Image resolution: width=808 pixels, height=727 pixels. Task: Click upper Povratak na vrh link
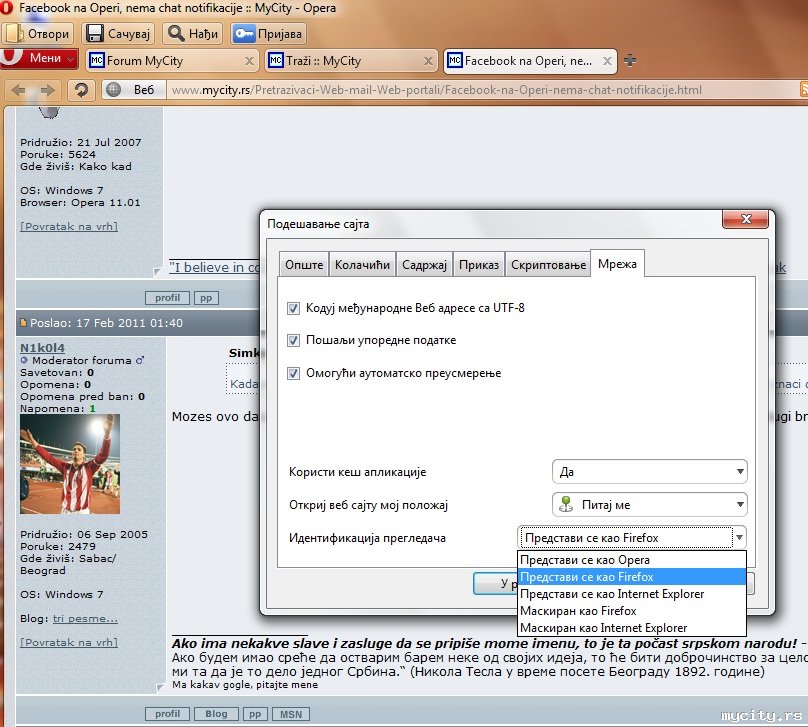click(x=69, y=226)
